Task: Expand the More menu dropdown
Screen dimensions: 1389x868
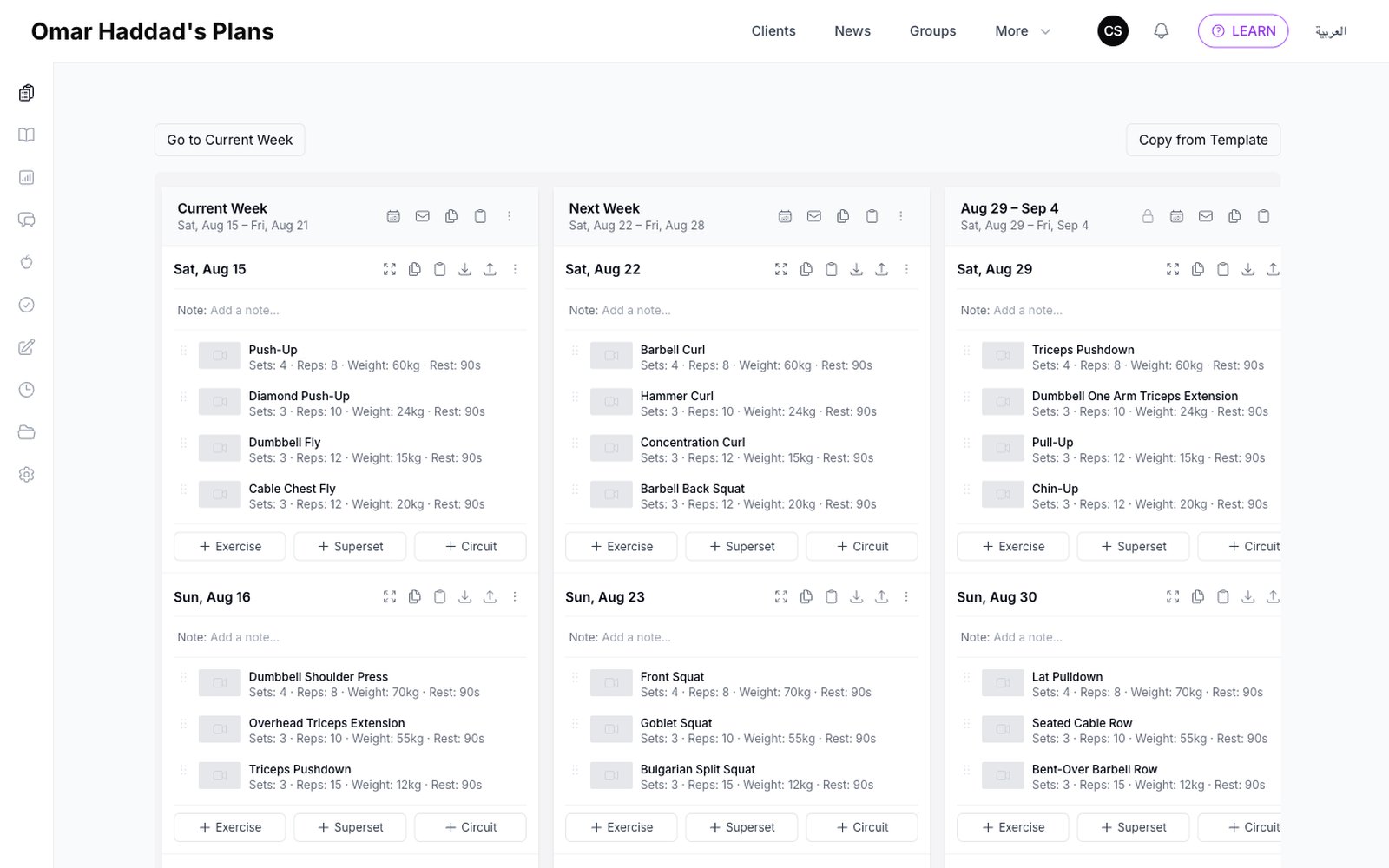Action: [1023, 31]
